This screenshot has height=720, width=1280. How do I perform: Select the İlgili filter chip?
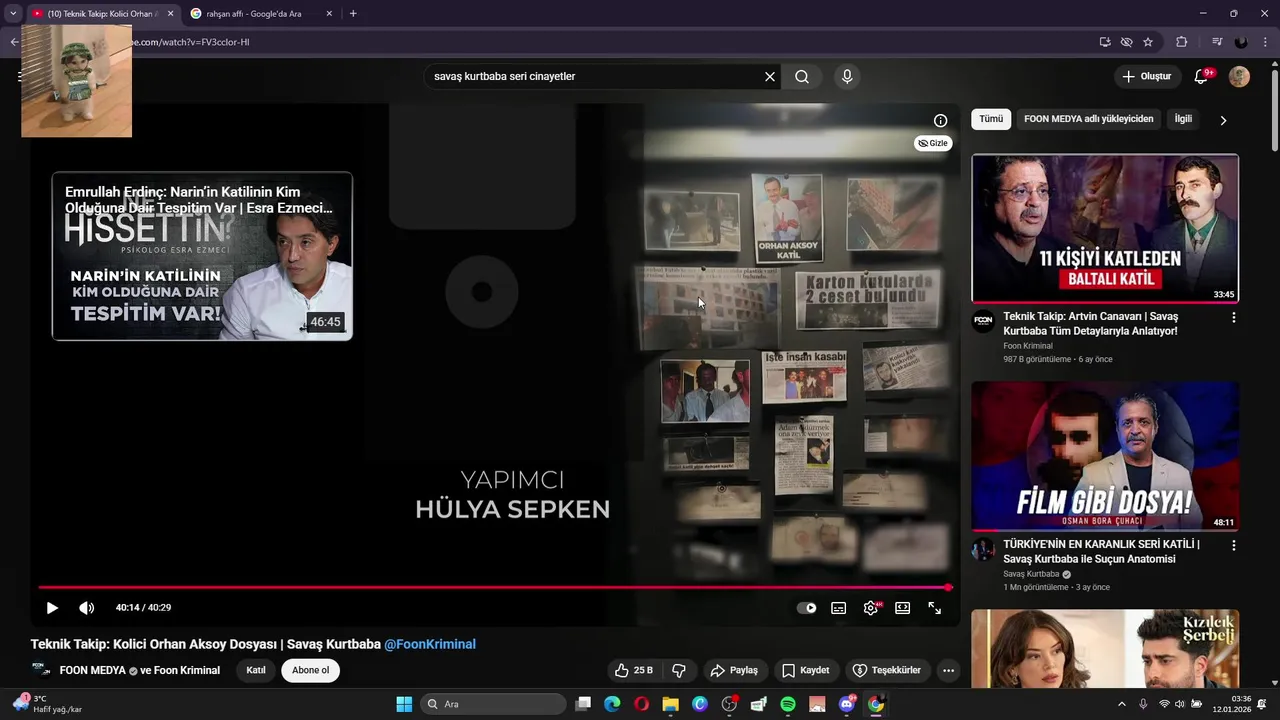point(1183,119)
